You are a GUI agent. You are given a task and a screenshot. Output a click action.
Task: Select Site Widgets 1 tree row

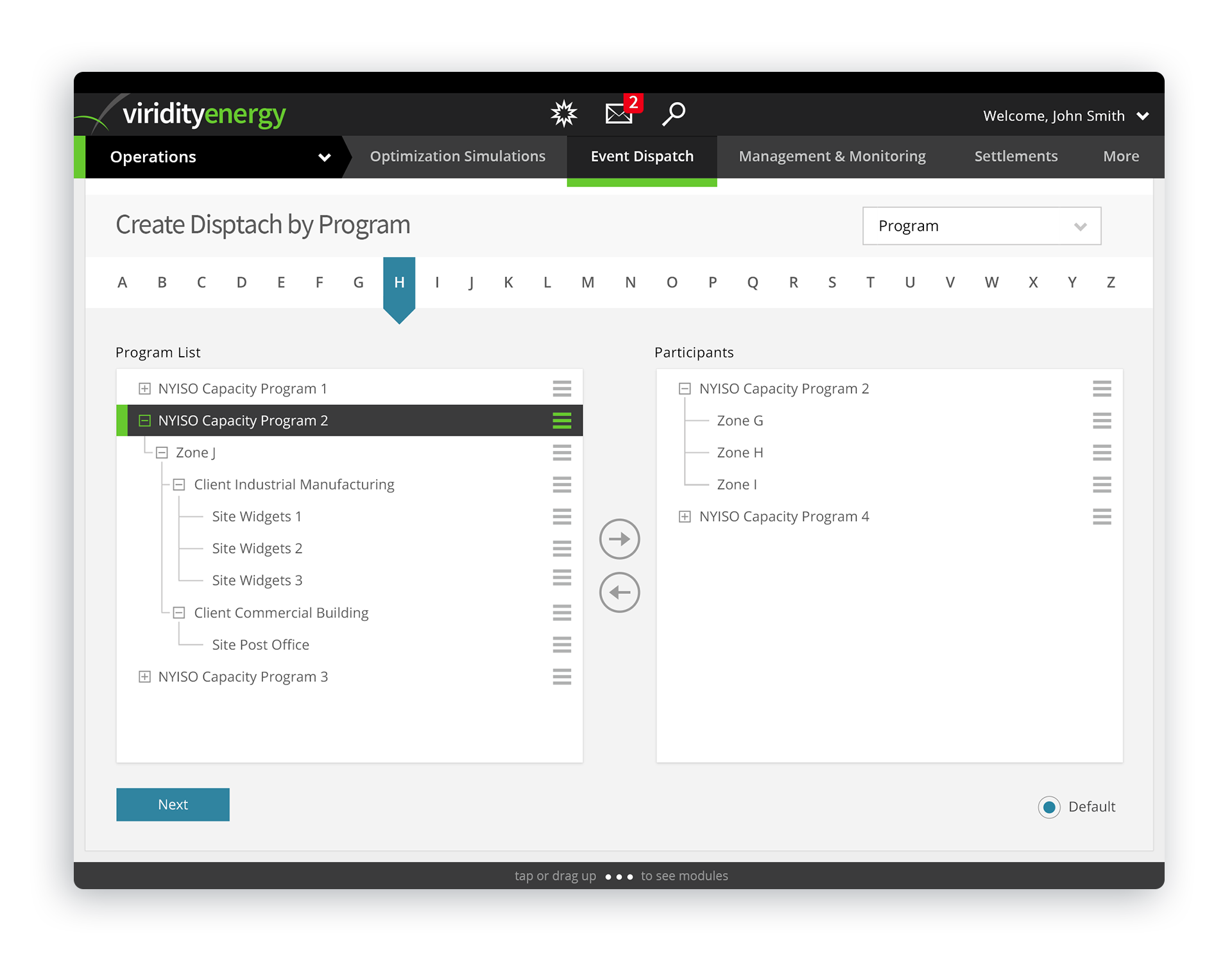[349, 516]
